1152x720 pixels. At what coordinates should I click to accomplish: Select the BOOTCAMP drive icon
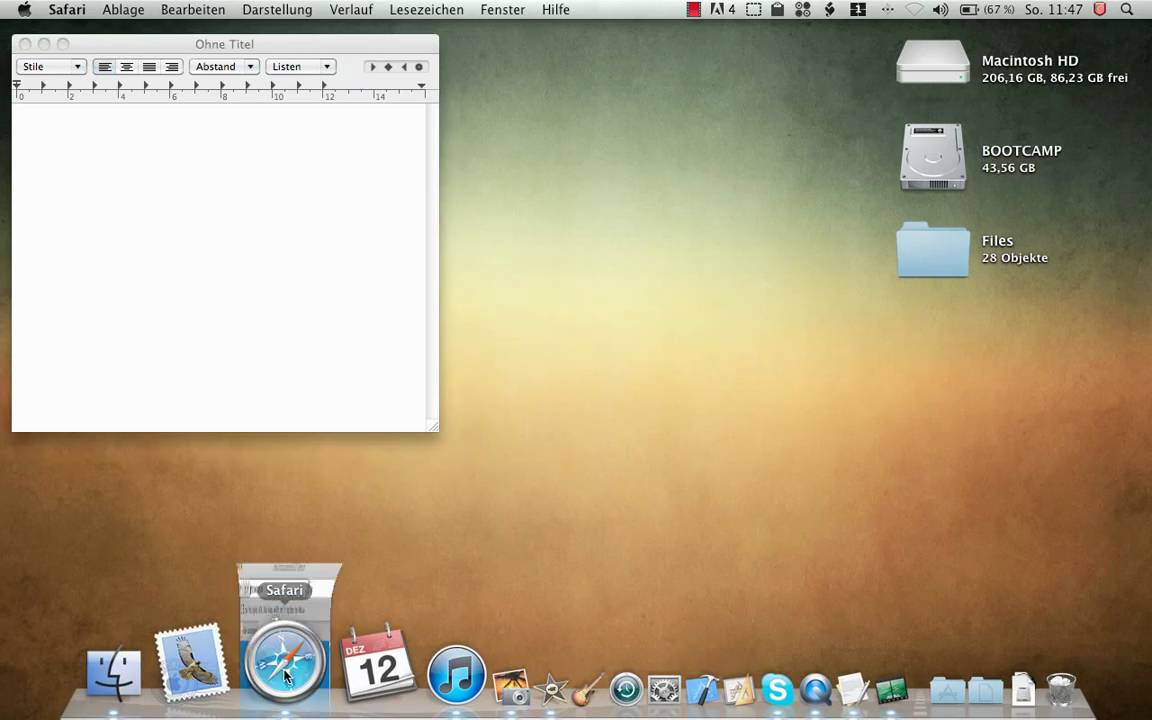click(x=932, y=157)
